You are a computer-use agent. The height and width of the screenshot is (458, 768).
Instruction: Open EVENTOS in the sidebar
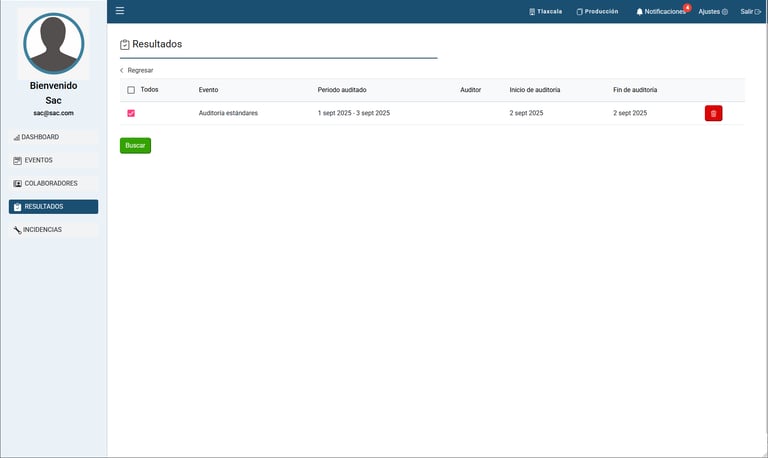(53, 160)
